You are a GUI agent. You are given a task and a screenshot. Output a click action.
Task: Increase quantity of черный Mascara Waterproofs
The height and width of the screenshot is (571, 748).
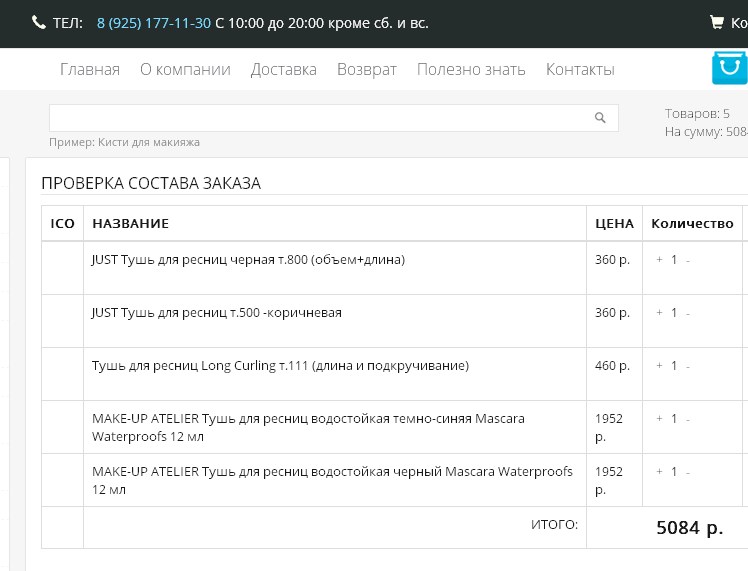659,471
